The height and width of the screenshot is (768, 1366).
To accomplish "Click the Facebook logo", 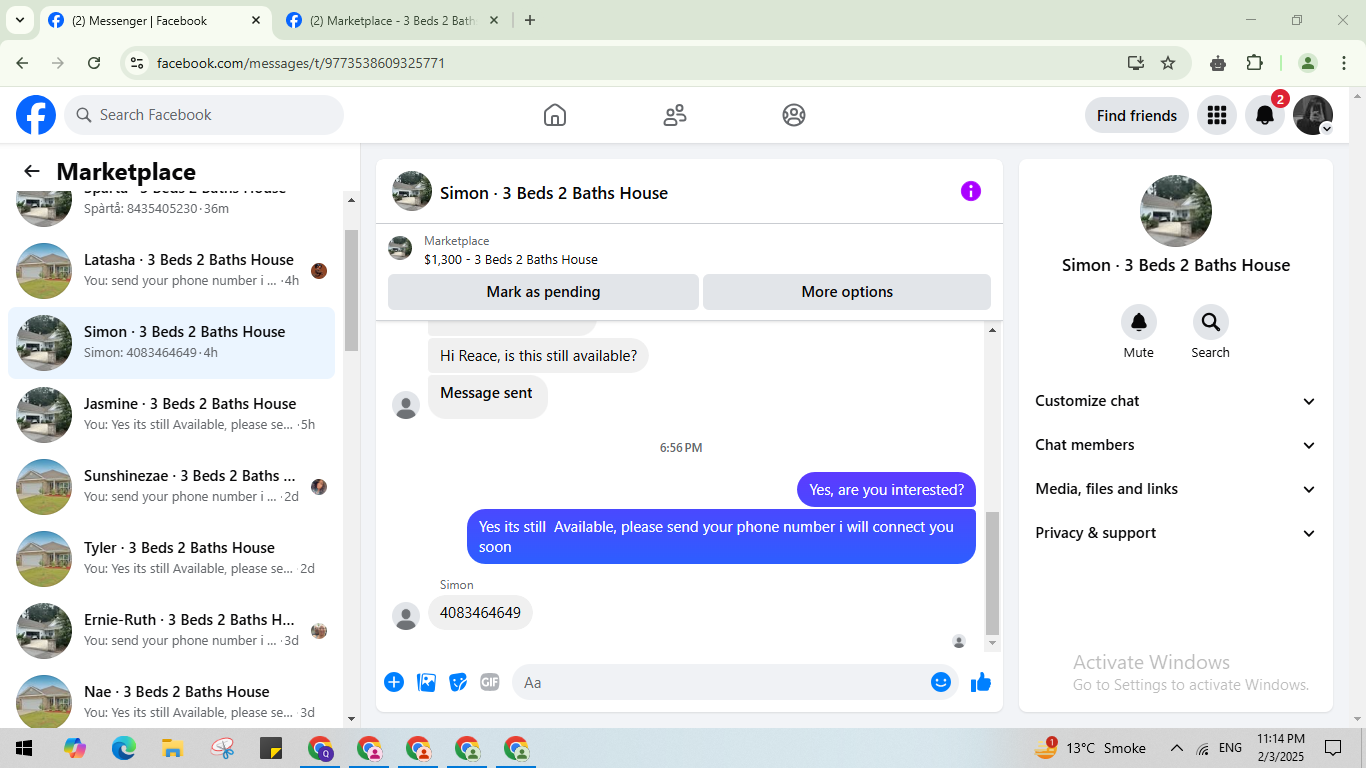I will pyautogui.click(x=36, y=115).
